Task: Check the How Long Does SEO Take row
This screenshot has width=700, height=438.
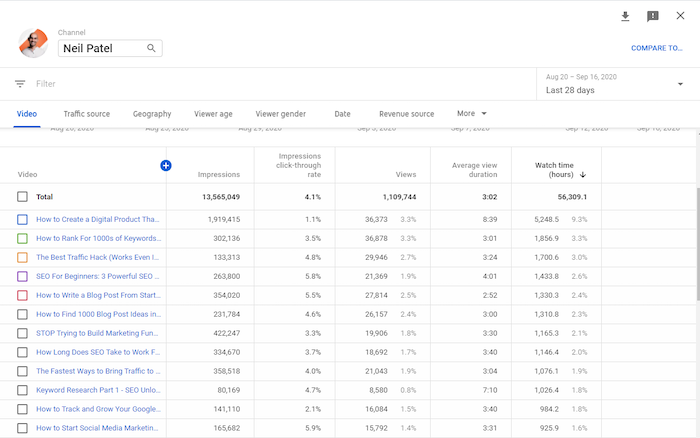Action: click(22, 352)
